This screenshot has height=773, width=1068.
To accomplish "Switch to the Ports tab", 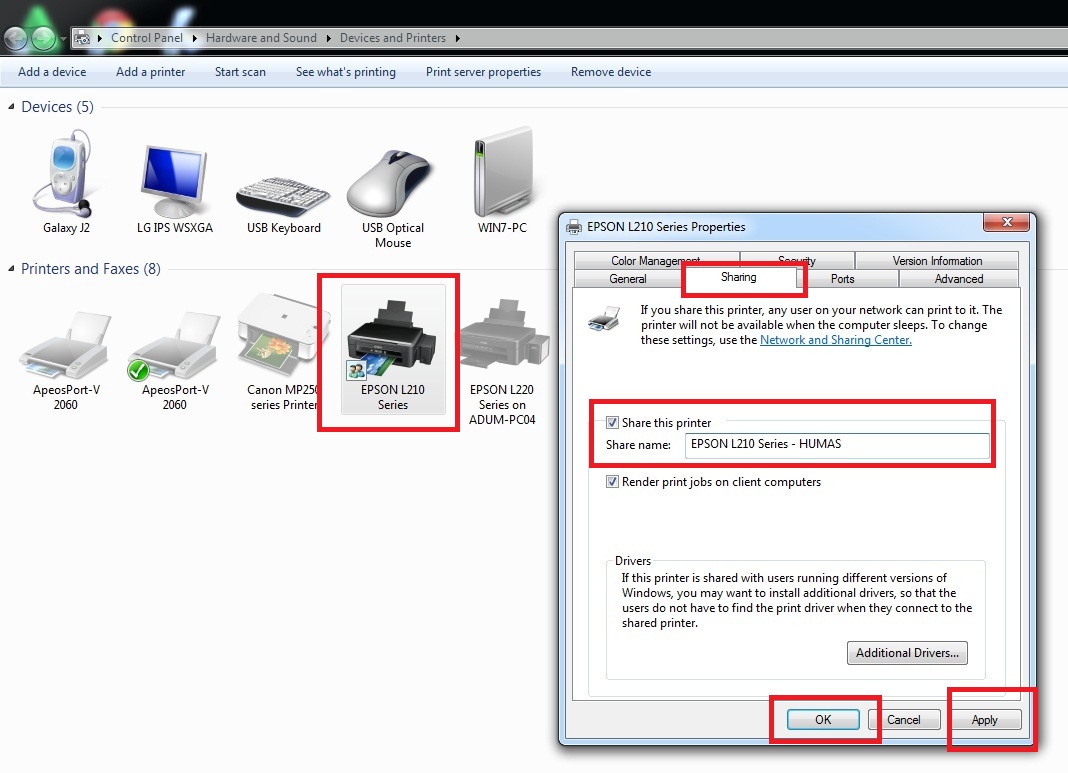I will pyautogui.click(x=843, y=279).
